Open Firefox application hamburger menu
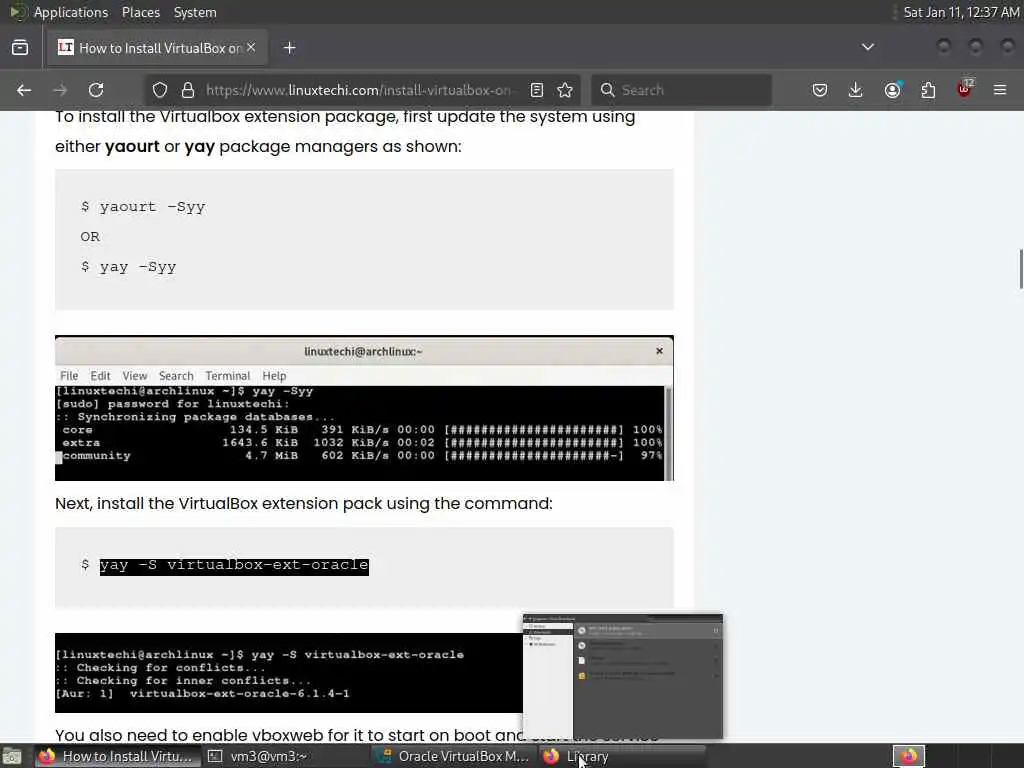The image size is (1024, 768). (1000, 90)
